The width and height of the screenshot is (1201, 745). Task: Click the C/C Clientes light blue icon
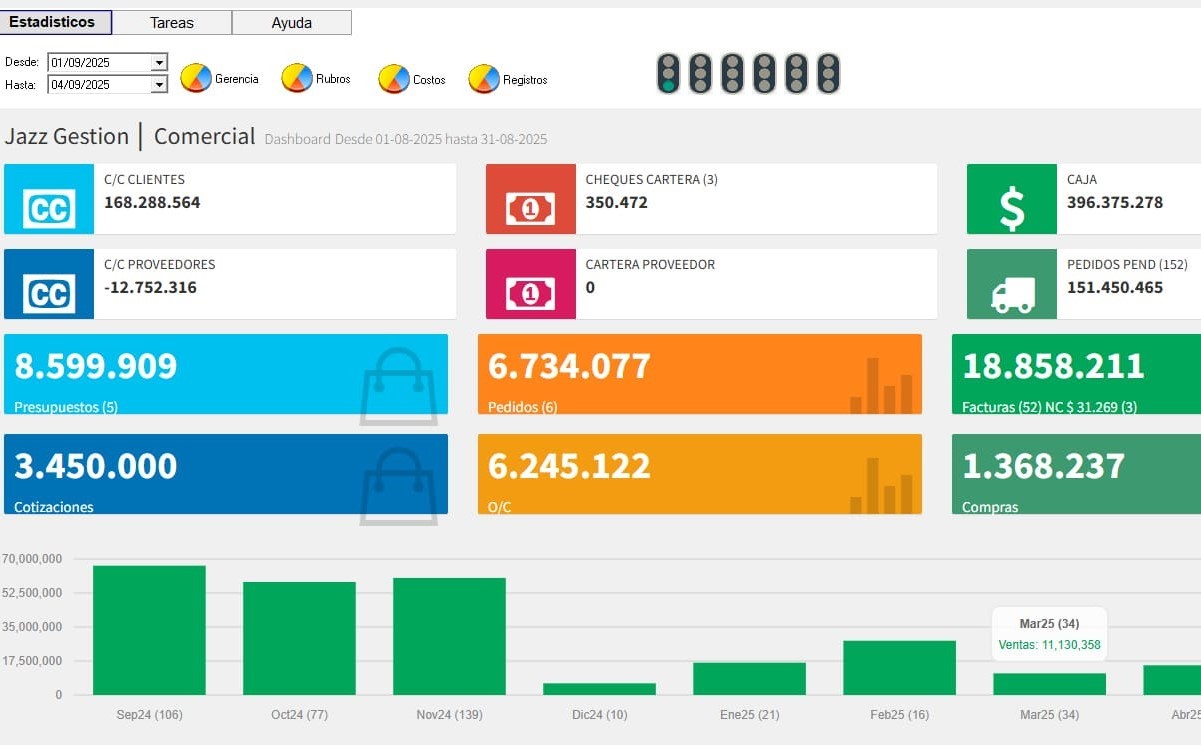click(49, 199)
